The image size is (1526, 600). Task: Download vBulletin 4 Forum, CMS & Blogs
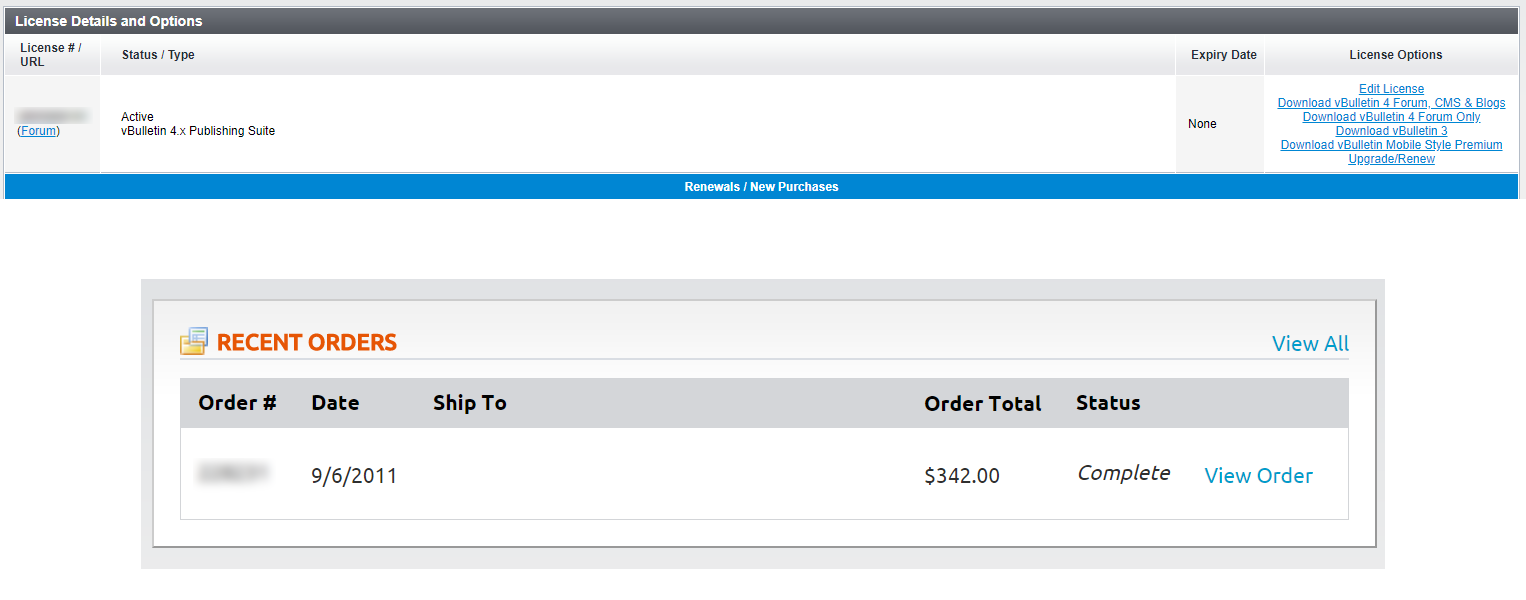tap(1391, 103)
